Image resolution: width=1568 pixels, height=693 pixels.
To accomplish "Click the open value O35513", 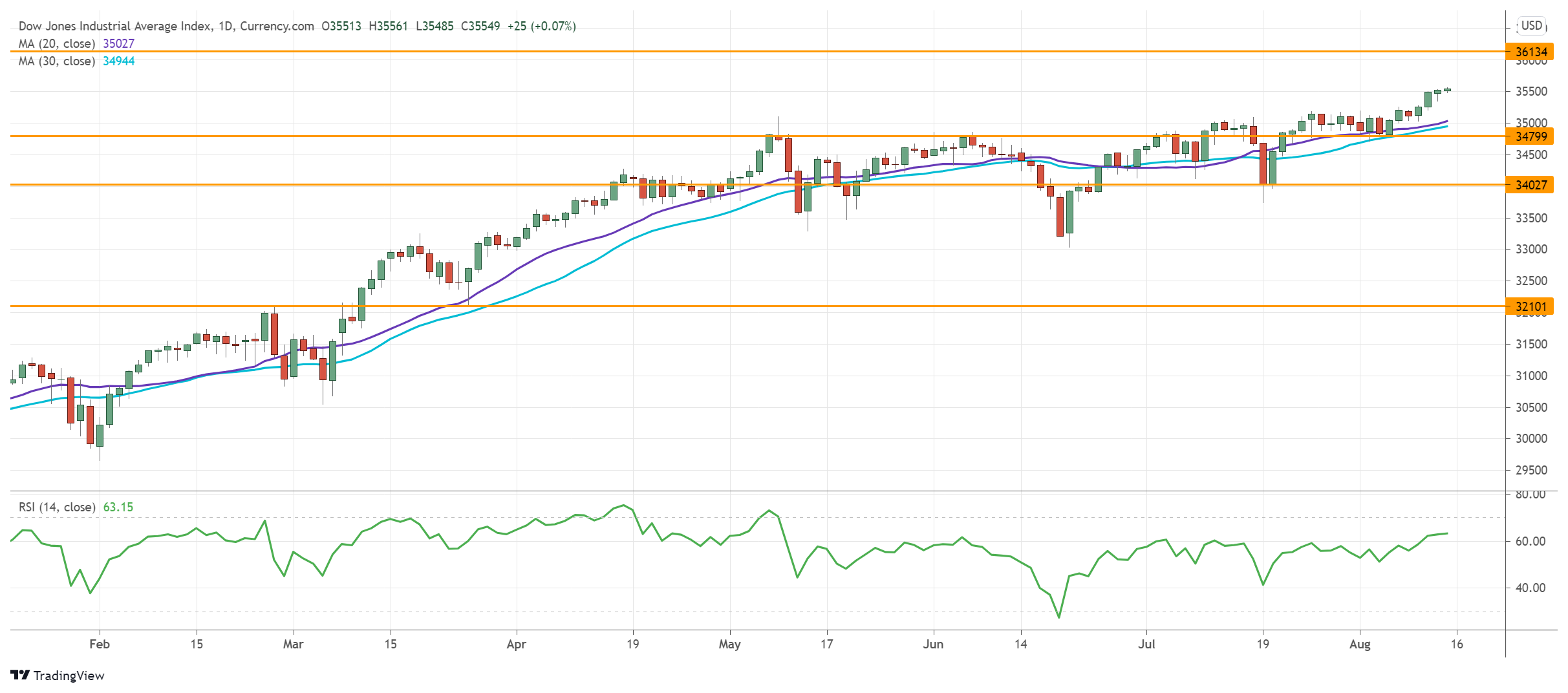I will pyautogui.click(x=341, y=26).
